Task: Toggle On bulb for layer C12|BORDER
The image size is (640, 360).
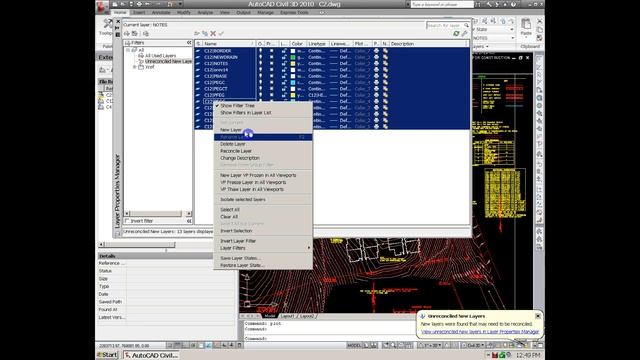Action: (260, 51)
